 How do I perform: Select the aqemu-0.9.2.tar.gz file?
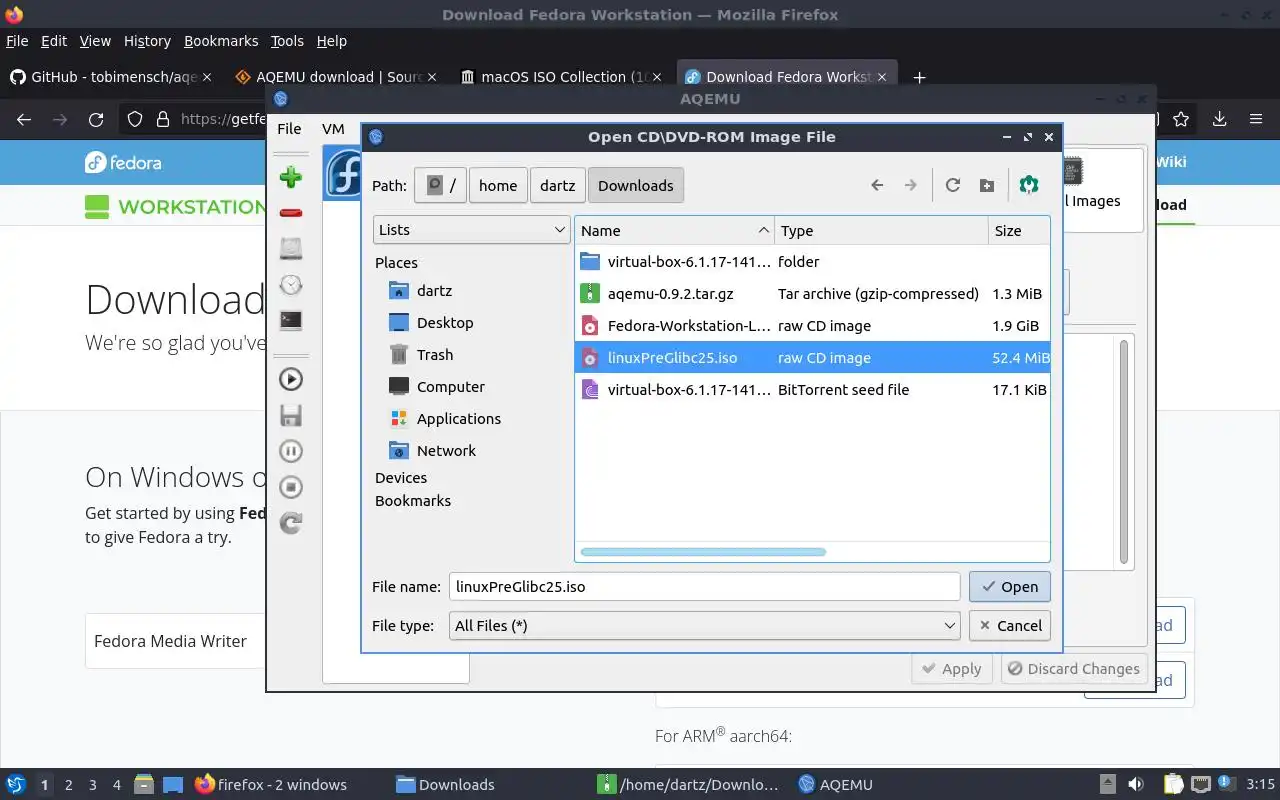pyautogui.click(x=812, y=294)
